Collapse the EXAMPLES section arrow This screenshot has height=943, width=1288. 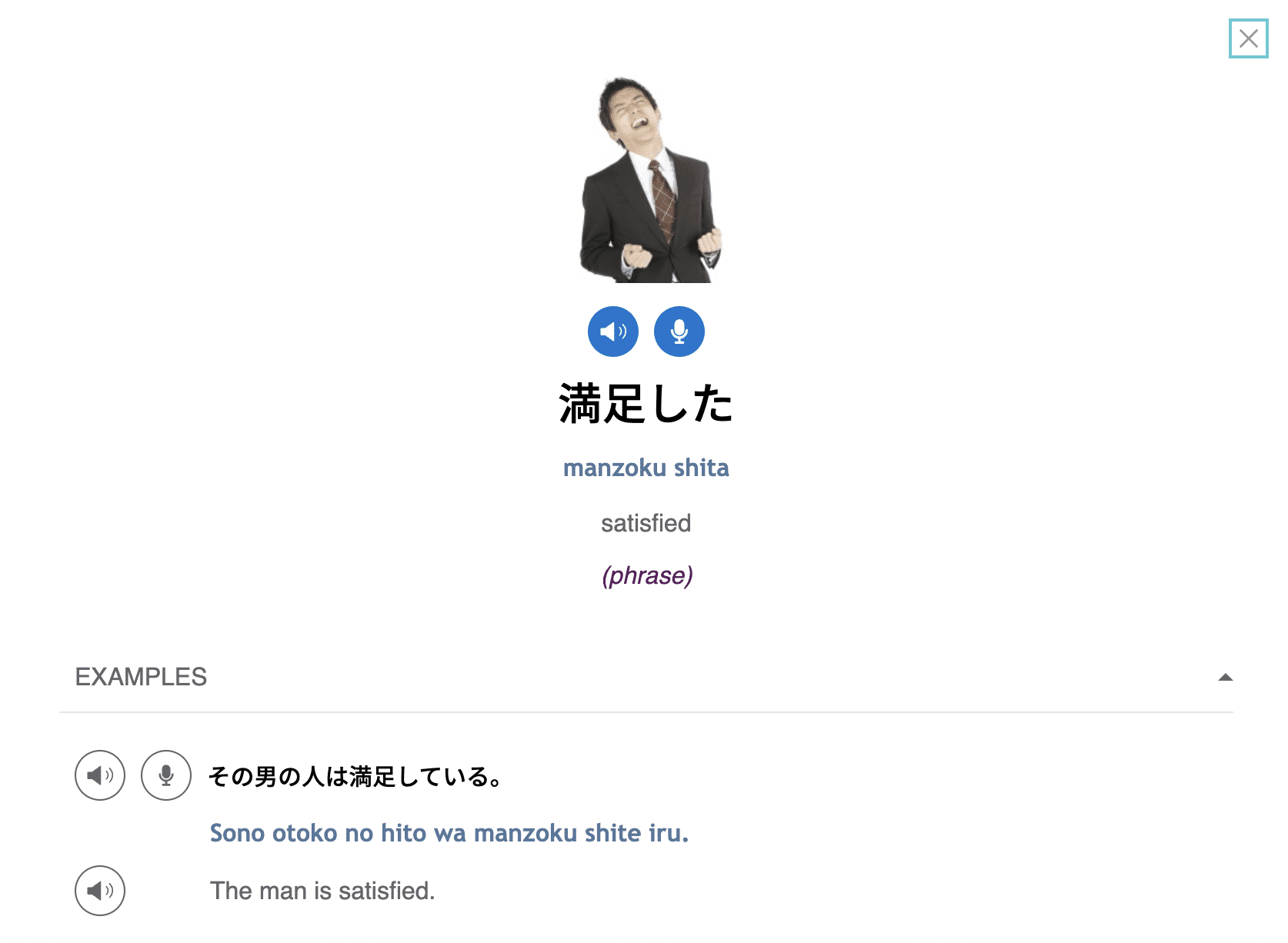1226,678
